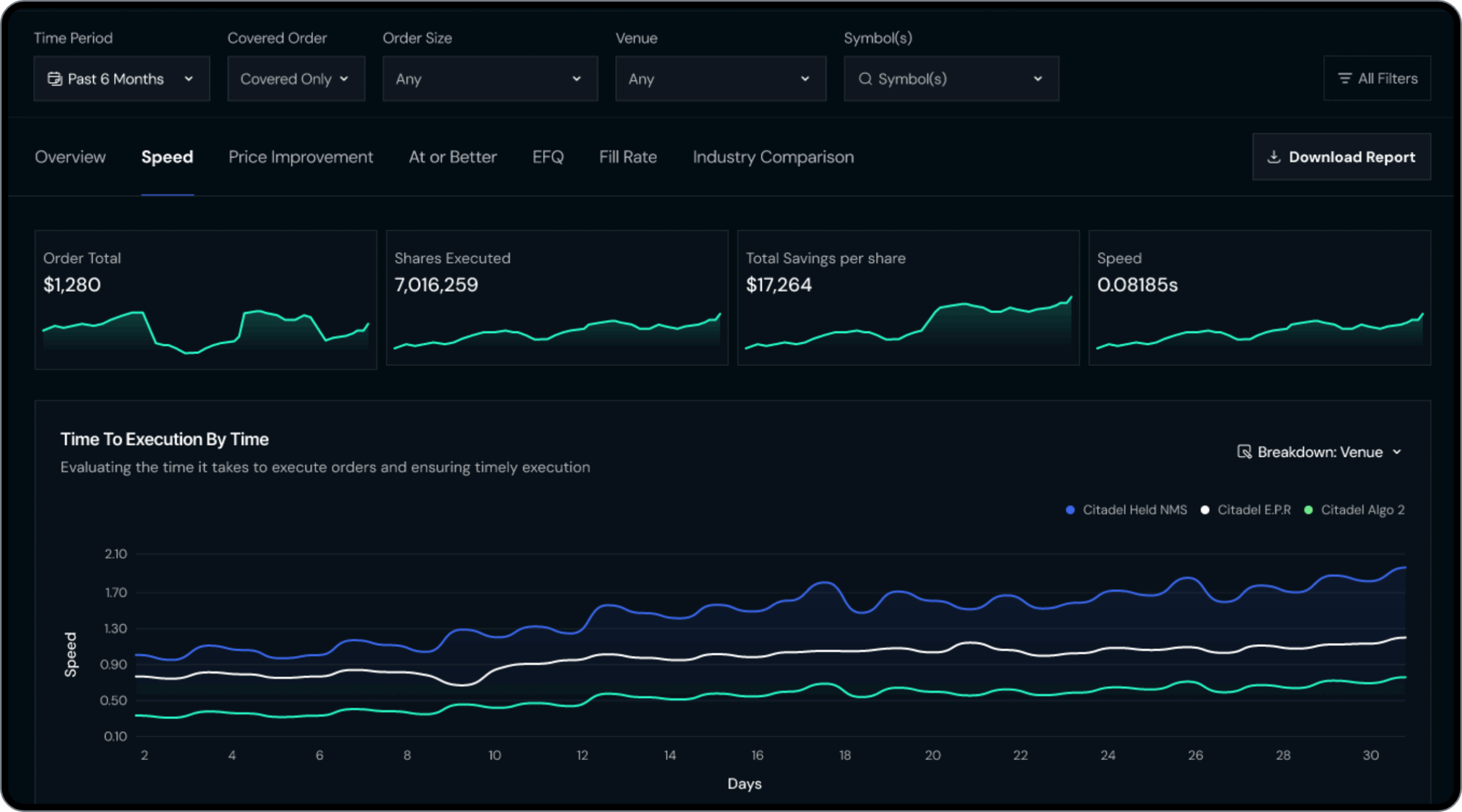Expand the Covered Only dropdown
Viewport: 1462px width, 812px height.
[x=296, y=79]
